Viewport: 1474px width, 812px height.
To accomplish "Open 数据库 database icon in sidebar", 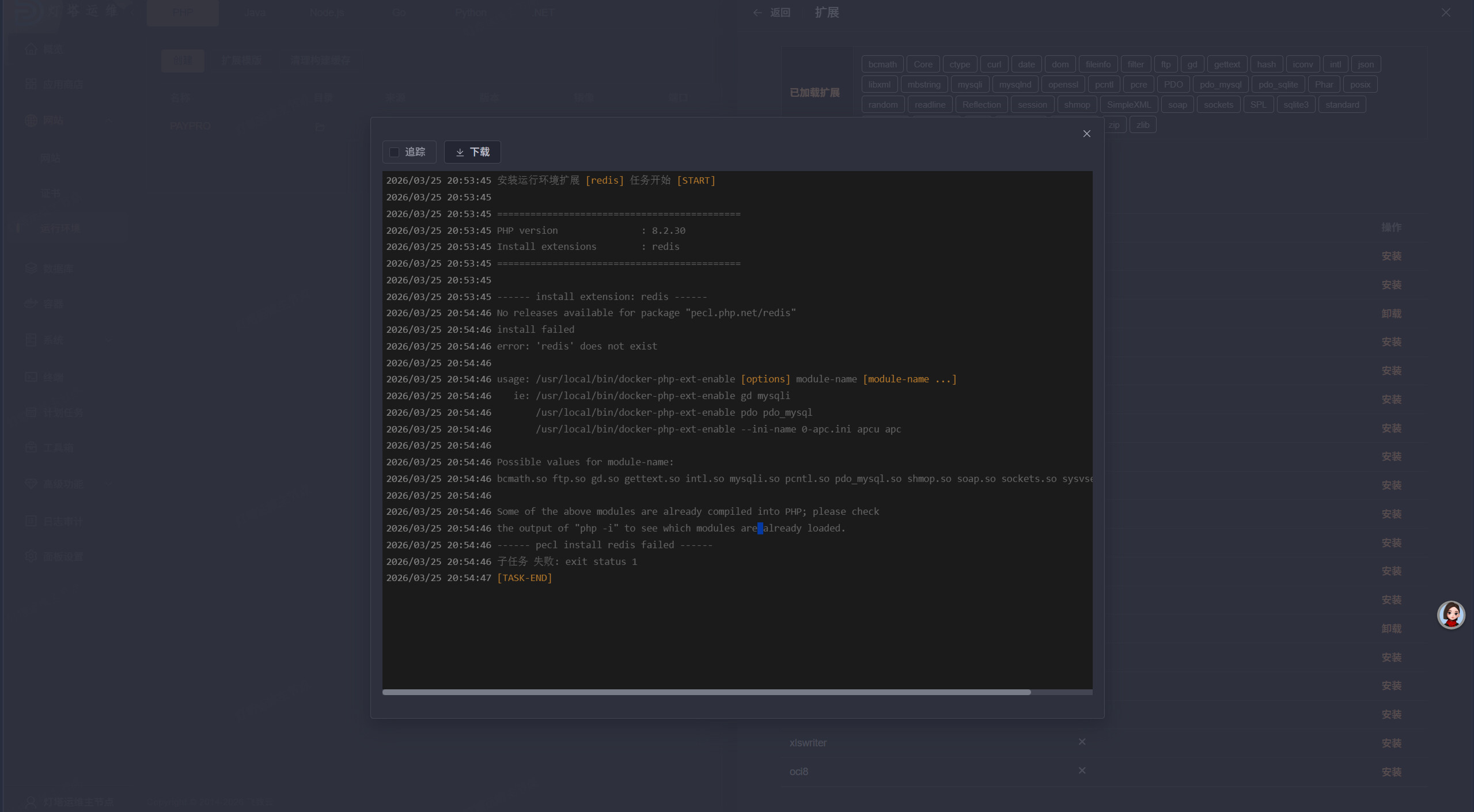I will click(x=31, y=268).
